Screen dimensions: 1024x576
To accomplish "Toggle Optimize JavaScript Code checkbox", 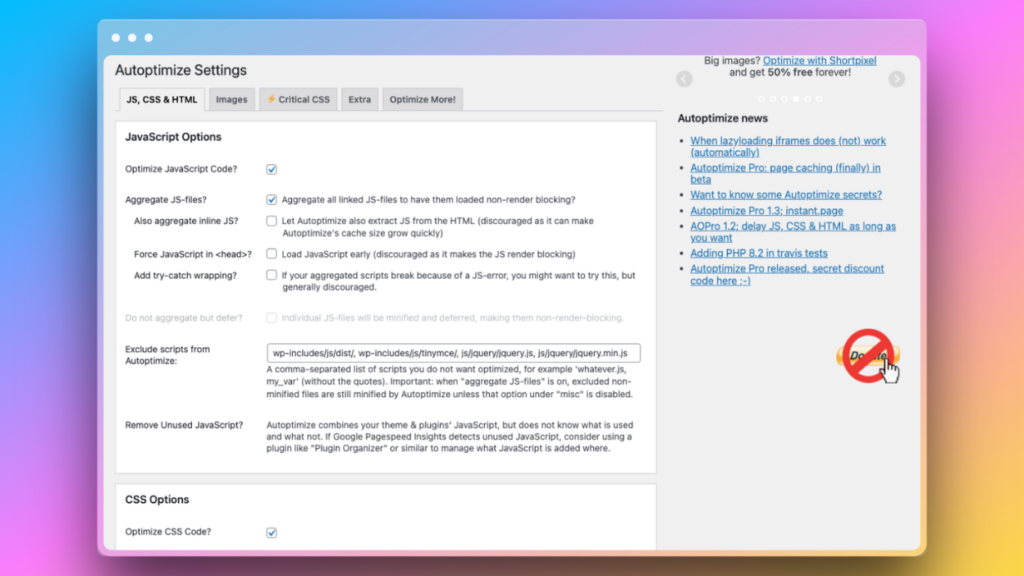I will 272,169.
